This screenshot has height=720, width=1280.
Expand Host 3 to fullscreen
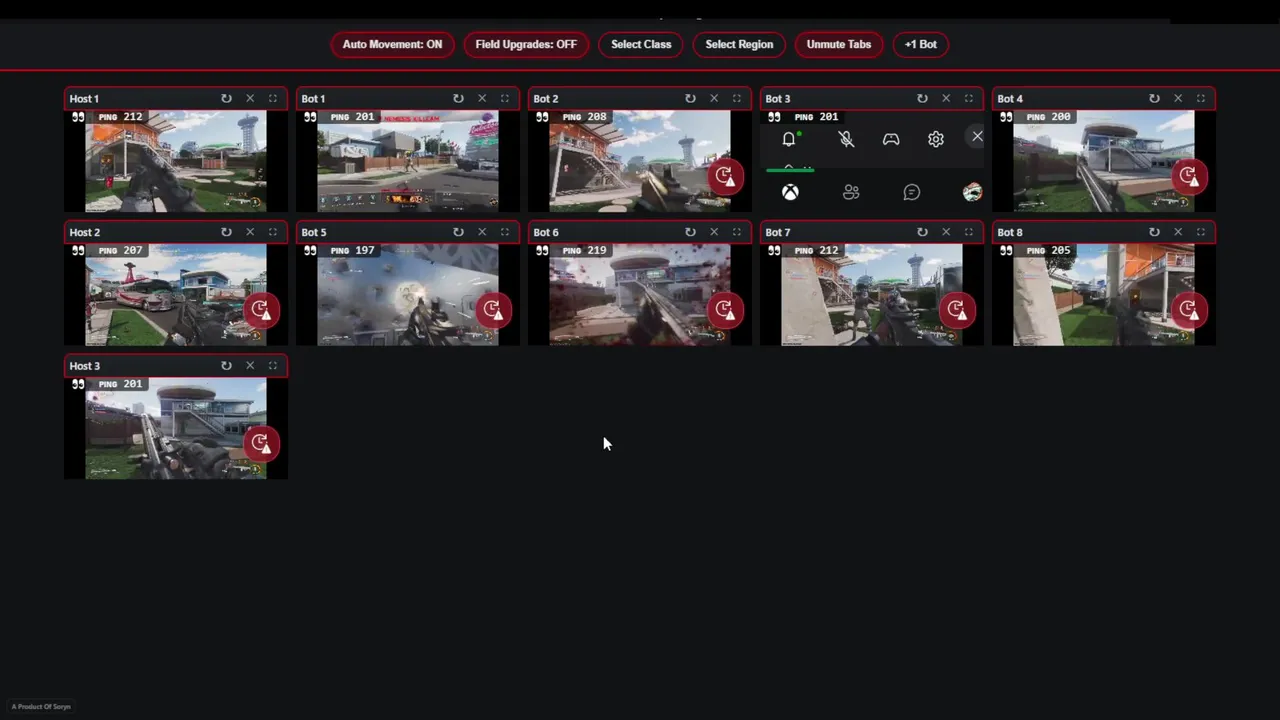(x=272, y=366)
